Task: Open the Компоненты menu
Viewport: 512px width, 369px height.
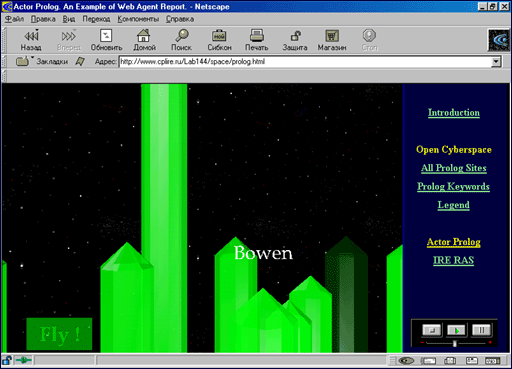Action: coord(138,19)
